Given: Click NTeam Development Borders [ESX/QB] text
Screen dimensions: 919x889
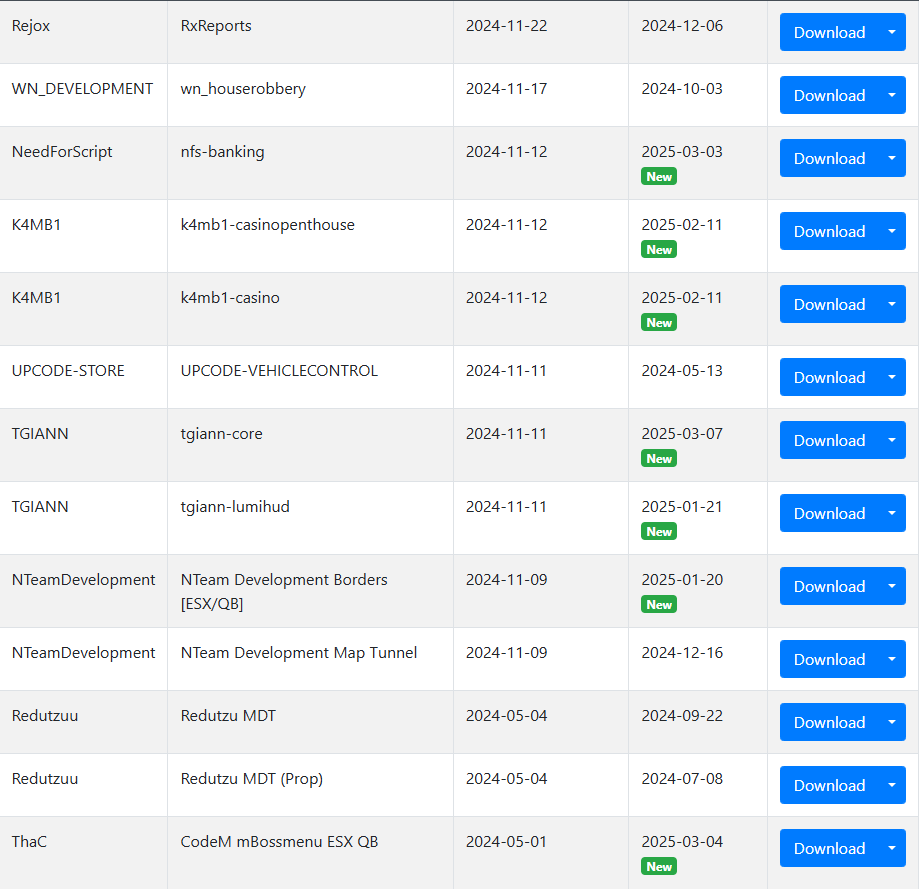Looking at the screenshot, I should pyautogui.click(x=284, y=591).
